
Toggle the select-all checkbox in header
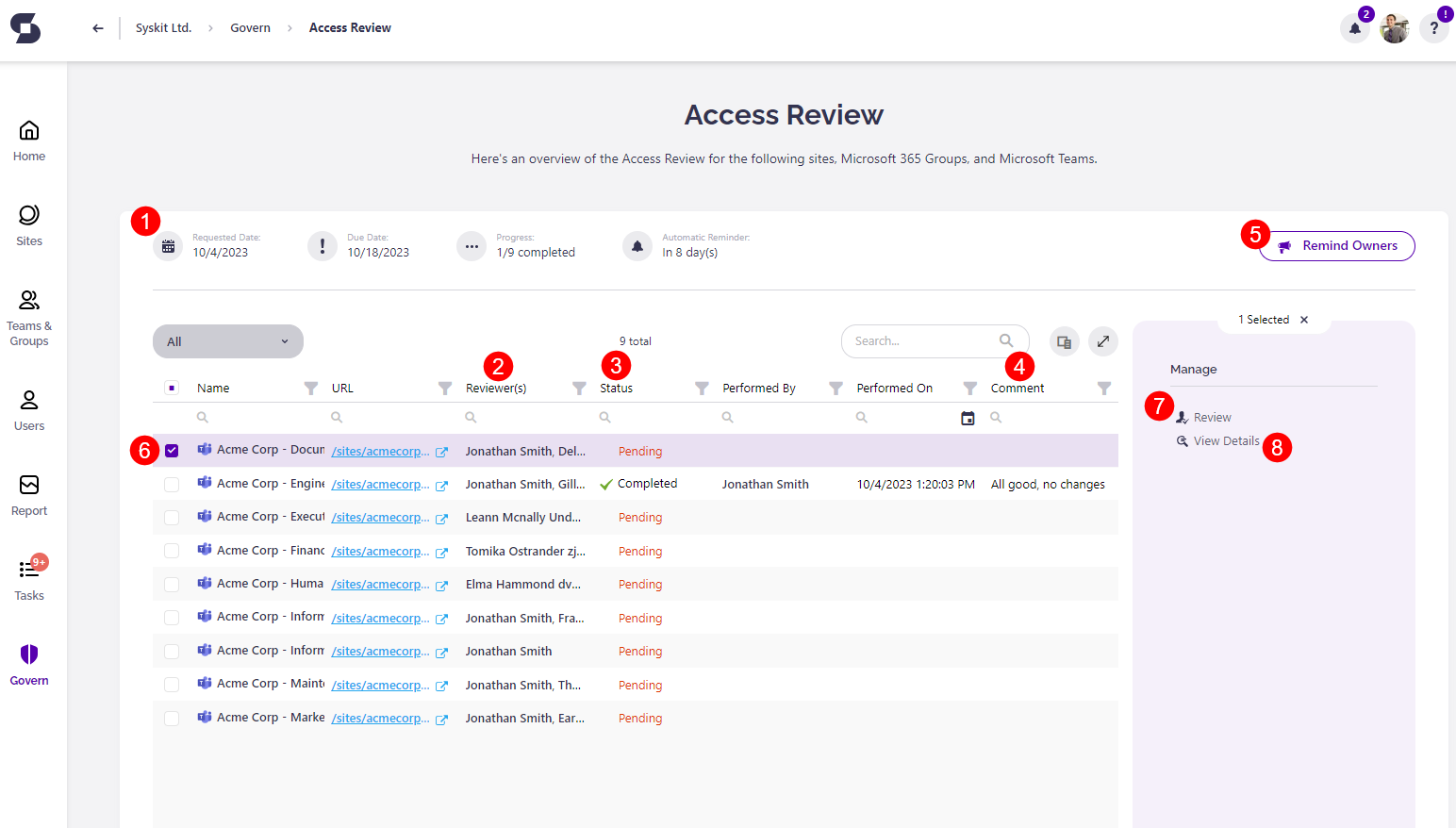coord(172,387)
